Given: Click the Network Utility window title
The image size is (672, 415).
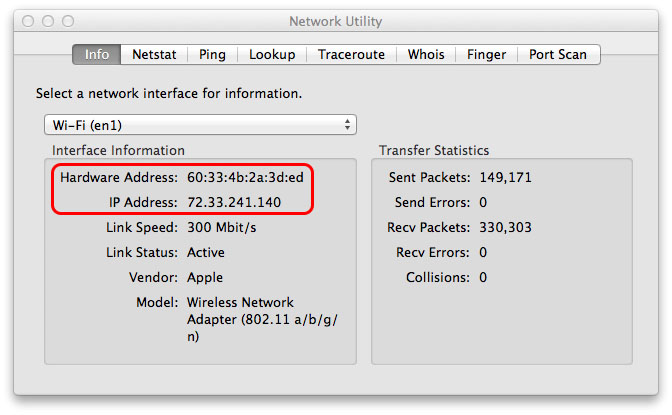Looking at the screenshot, I should pyautogui.click(x=336, y=21).
